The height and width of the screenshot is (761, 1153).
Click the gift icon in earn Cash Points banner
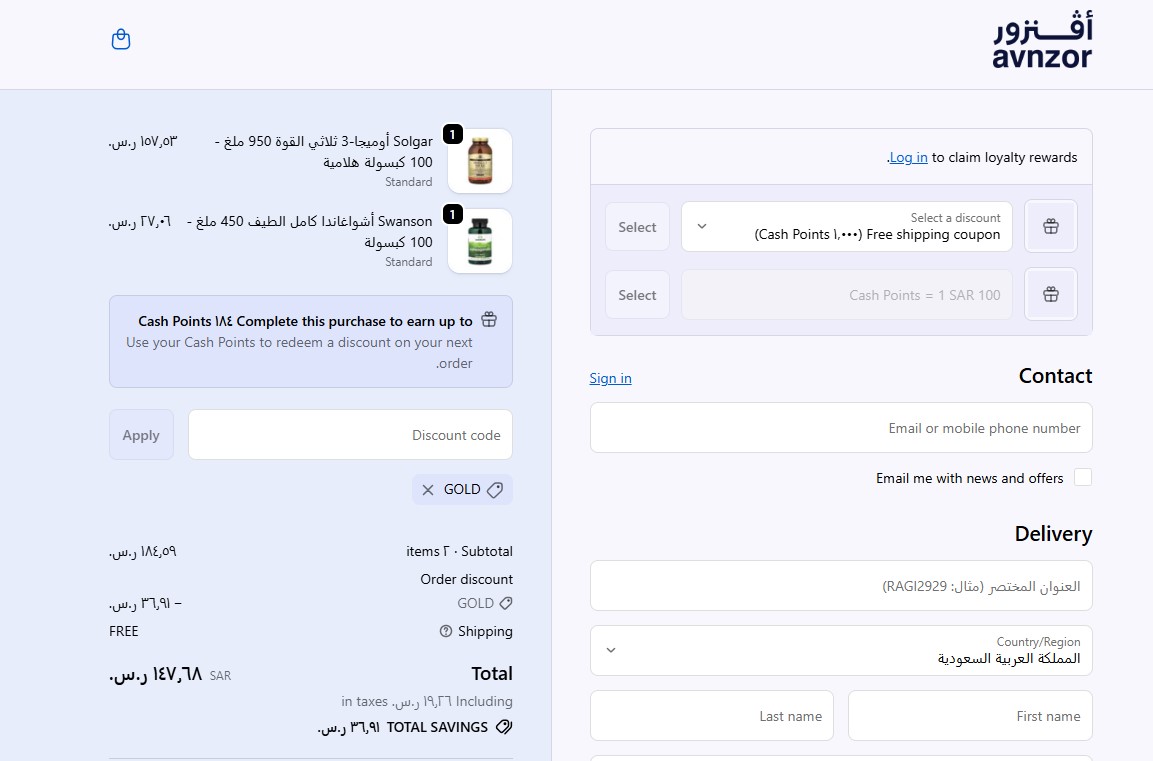489,320
